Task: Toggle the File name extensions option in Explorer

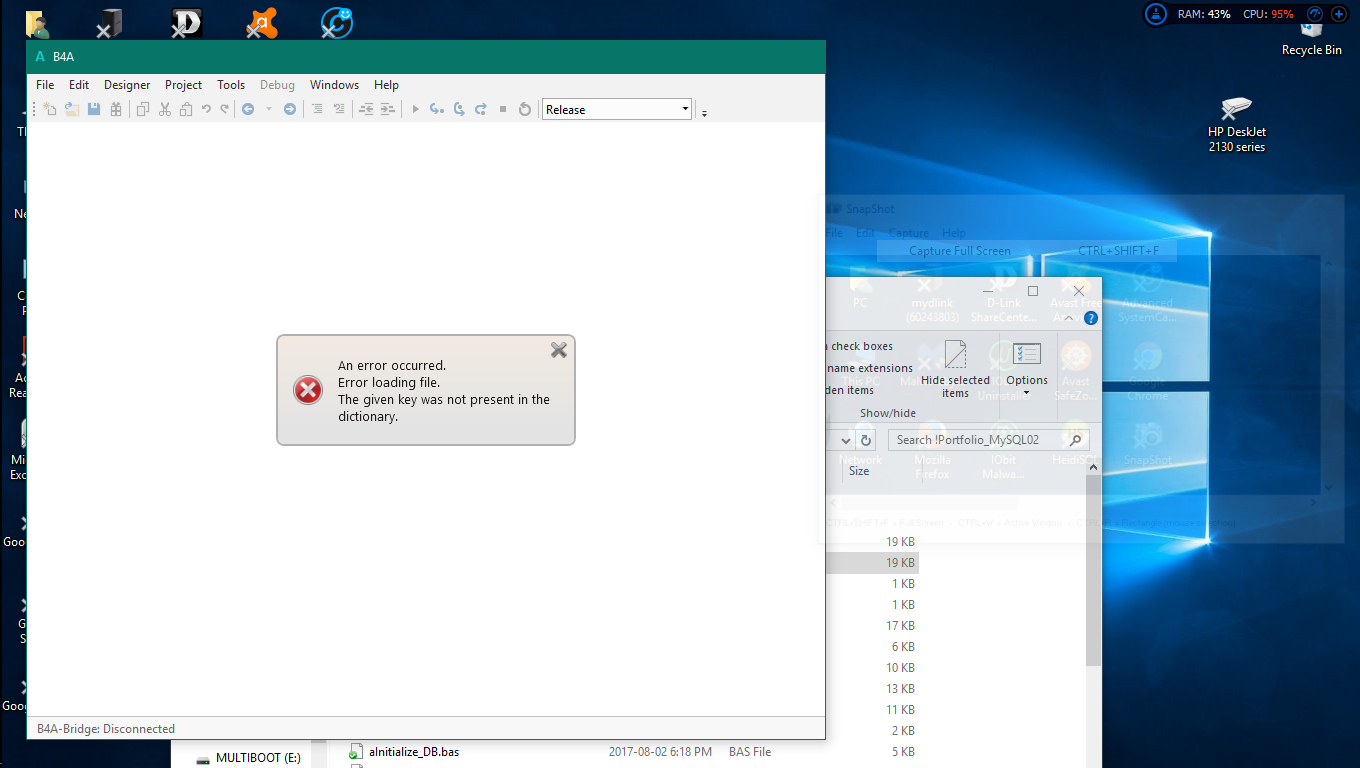Action: click(x=869, y=368)
